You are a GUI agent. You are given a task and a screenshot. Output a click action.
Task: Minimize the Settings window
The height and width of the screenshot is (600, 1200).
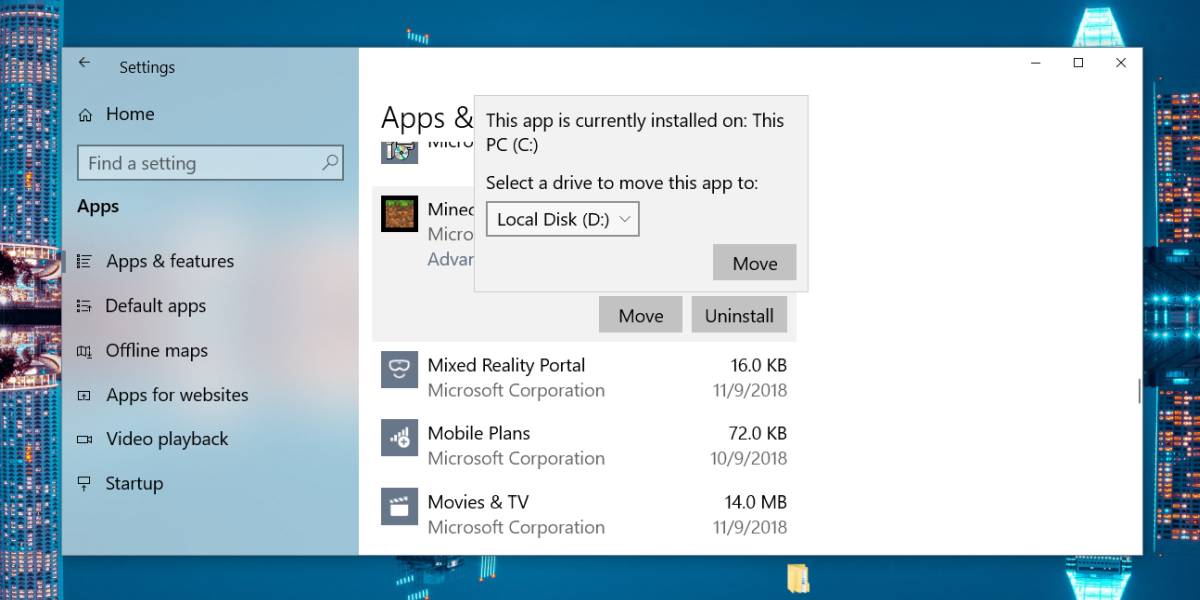click(x=1035, y=63)
